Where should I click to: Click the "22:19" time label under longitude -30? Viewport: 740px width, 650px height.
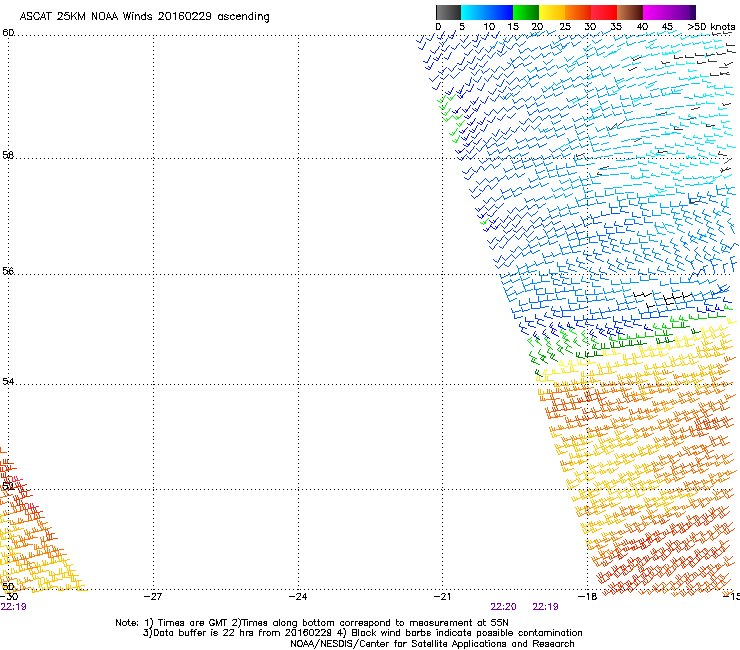click(13, 607)
